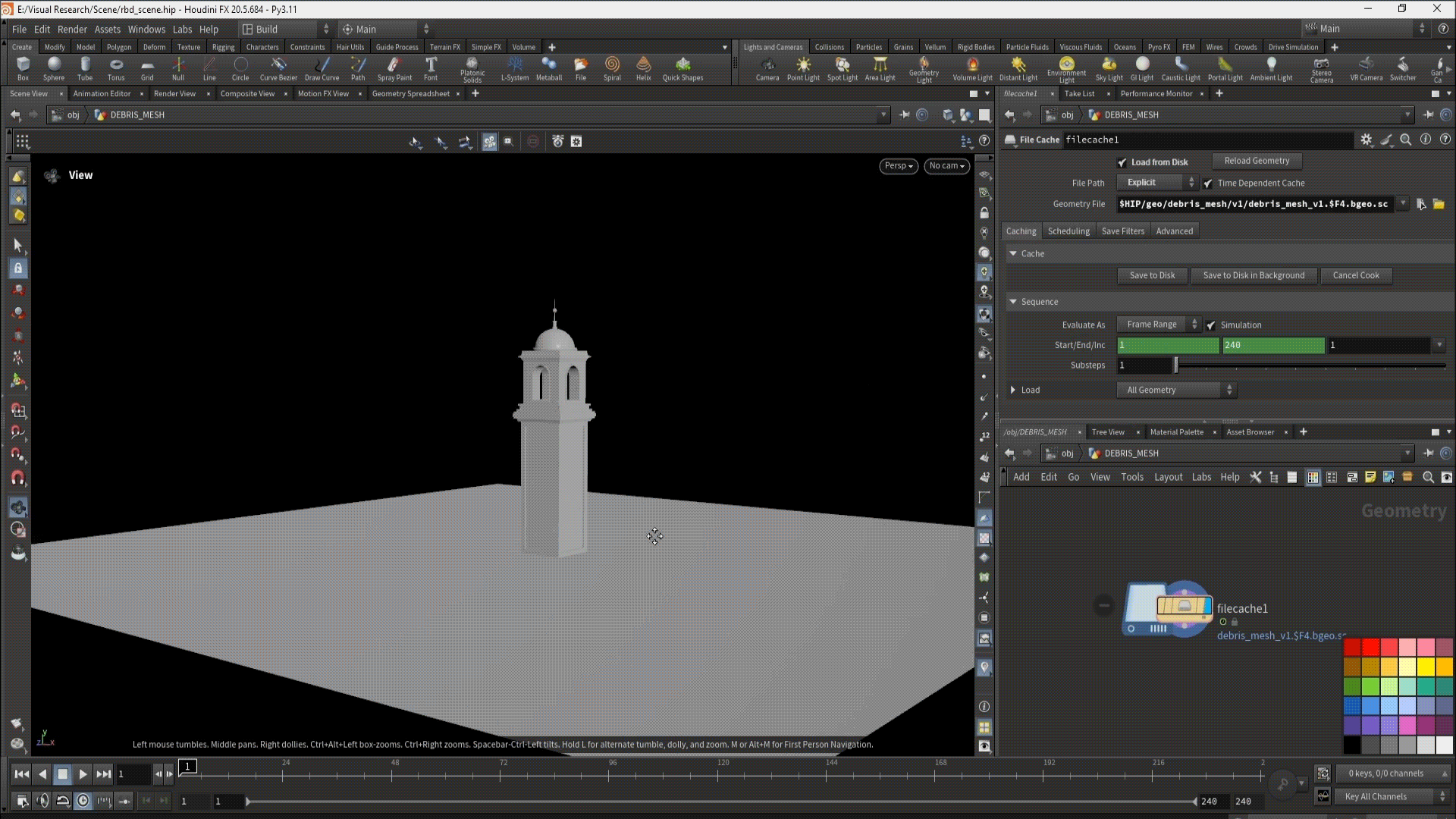This screenshot has height=819, width=1456.
Task: Toggle the Simulation checkbox
Action: pos(1211,325)
